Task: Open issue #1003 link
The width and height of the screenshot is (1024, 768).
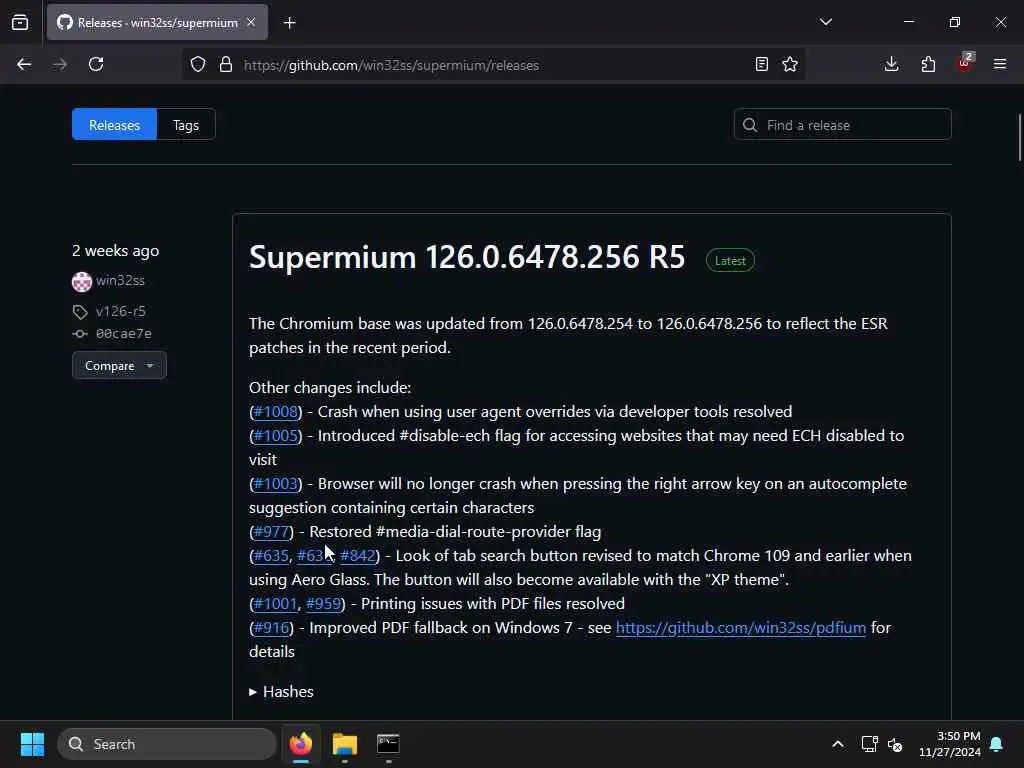Action: coord(276,484)
